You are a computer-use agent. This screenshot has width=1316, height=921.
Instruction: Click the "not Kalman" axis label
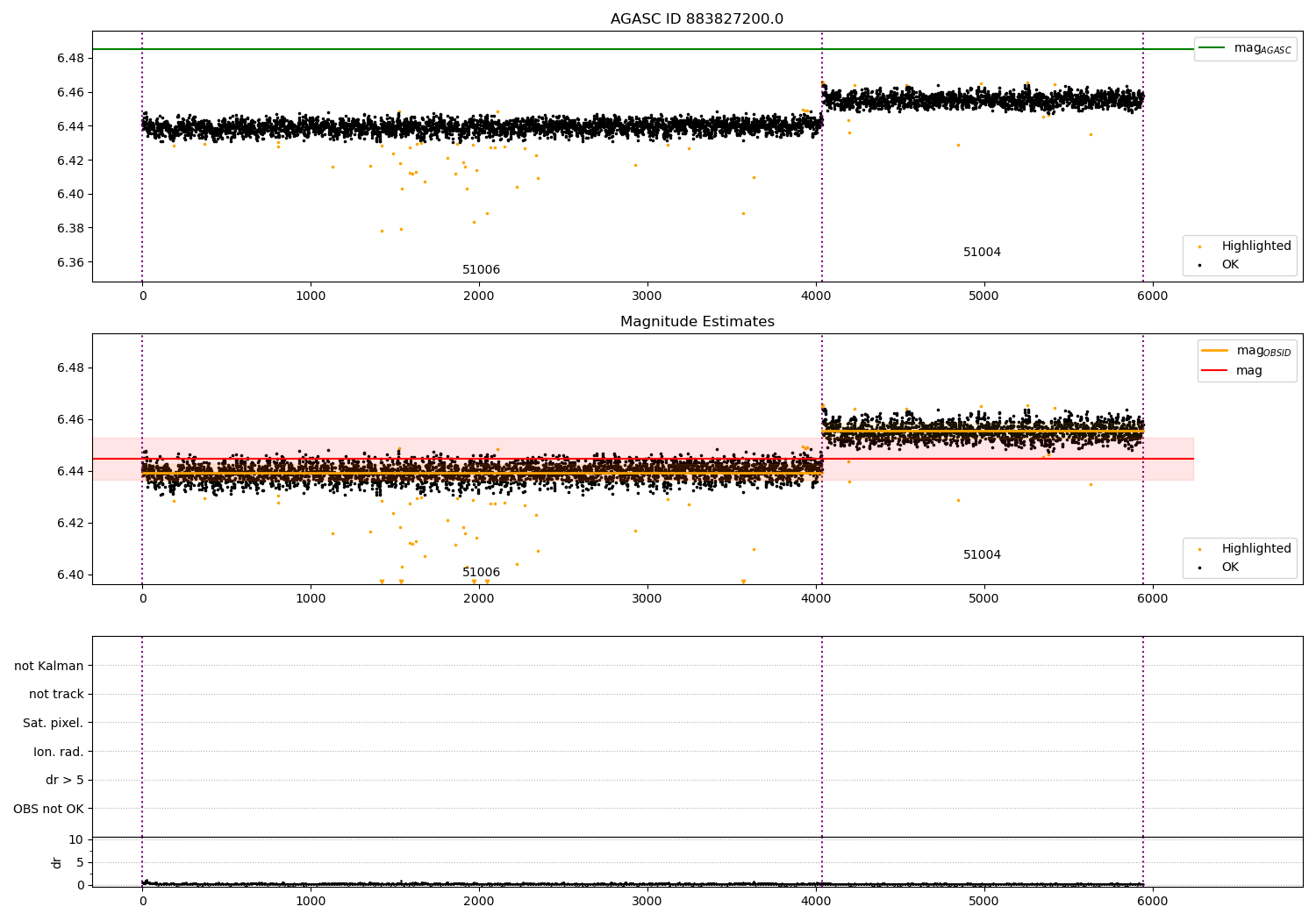pos(49,666)
